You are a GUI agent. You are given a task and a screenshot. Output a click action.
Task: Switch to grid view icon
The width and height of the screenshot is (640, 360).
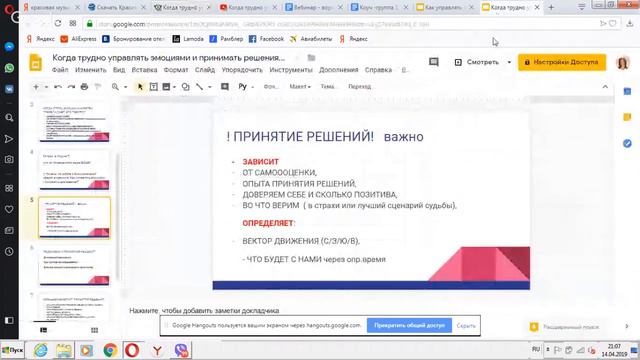95,330
